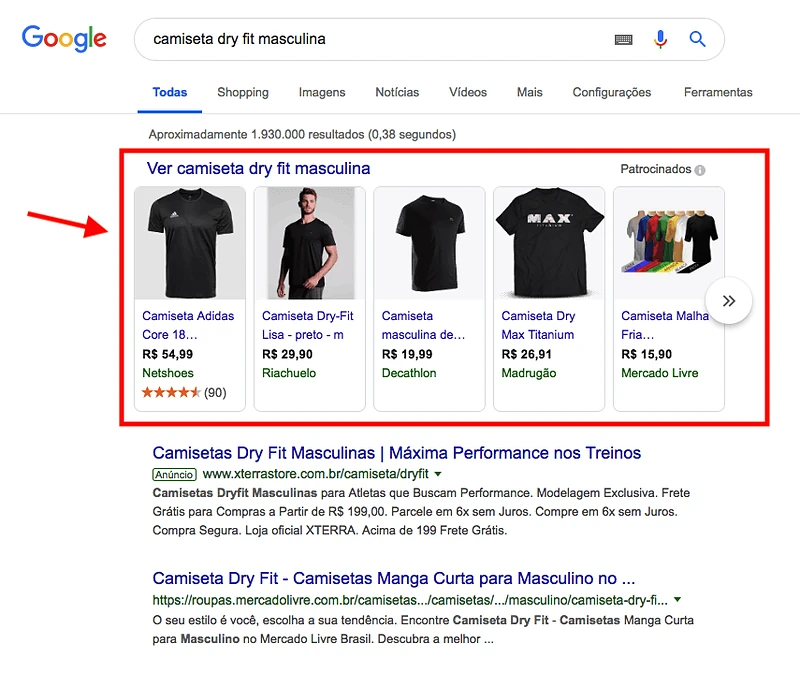Select the Todas tab
This screenshot has width=800, height=673.
[169, 92]
